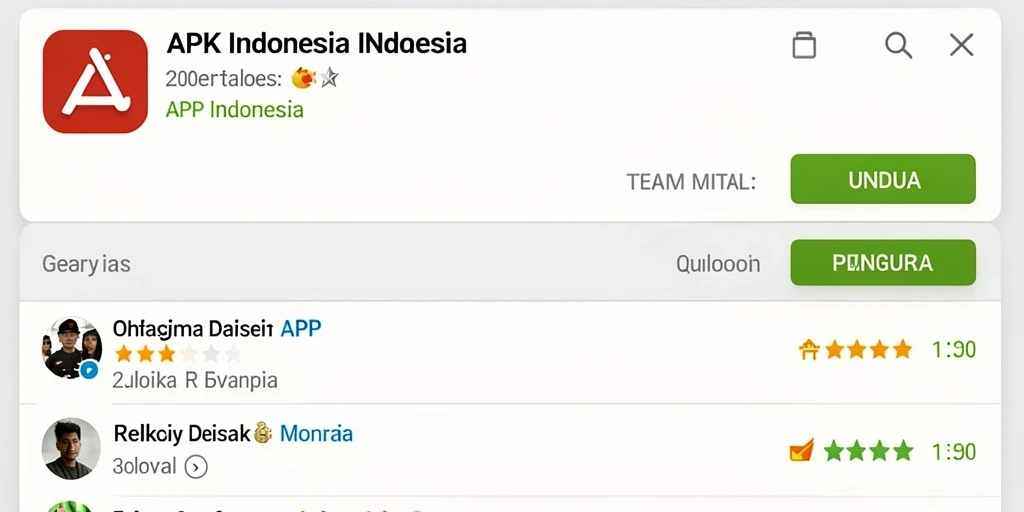Viewport: 1024px width, 512px height.
Task: Click the magnifier search icon
Action: click(x=899, y=46)
